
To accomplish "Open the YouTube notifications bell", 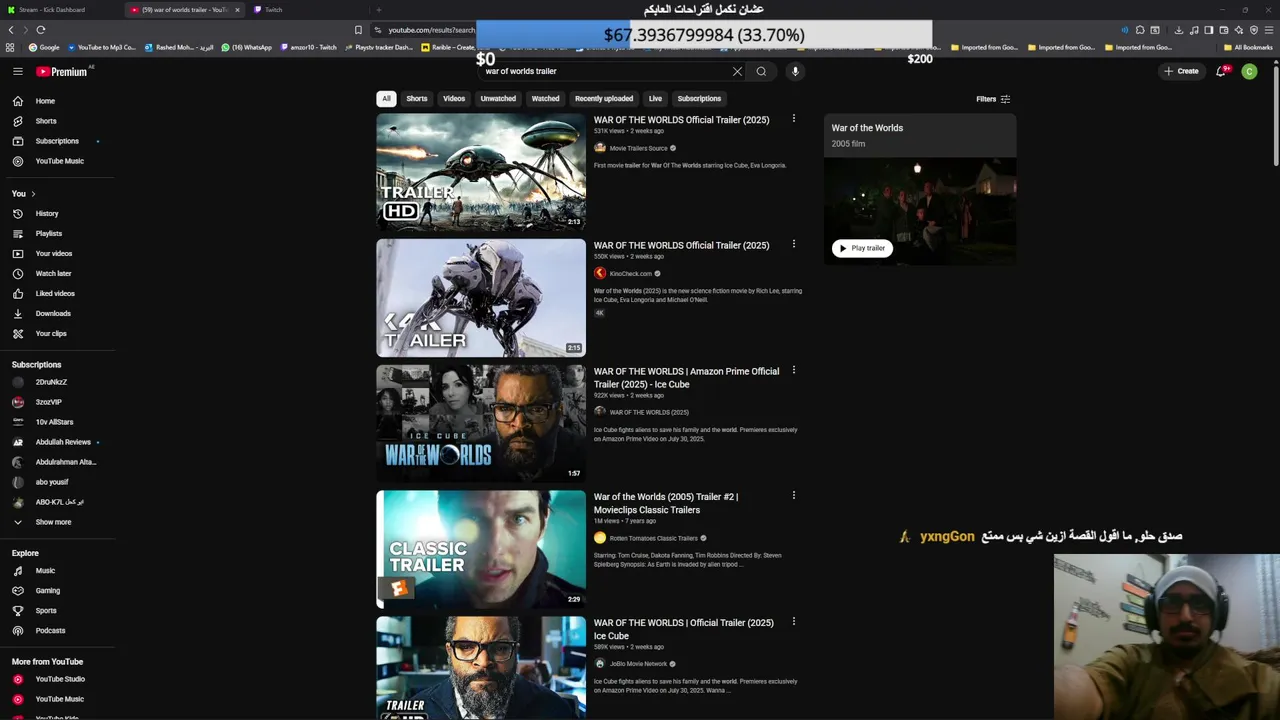I will (1221, 71).
